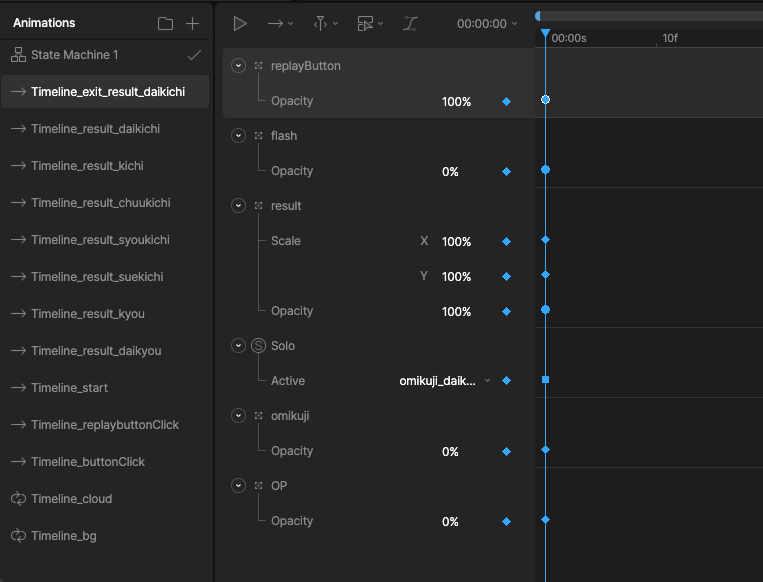Select flash Opacity keyframe on timeline
The height and width of the screenshot is (582, 763).
(545, 170)
